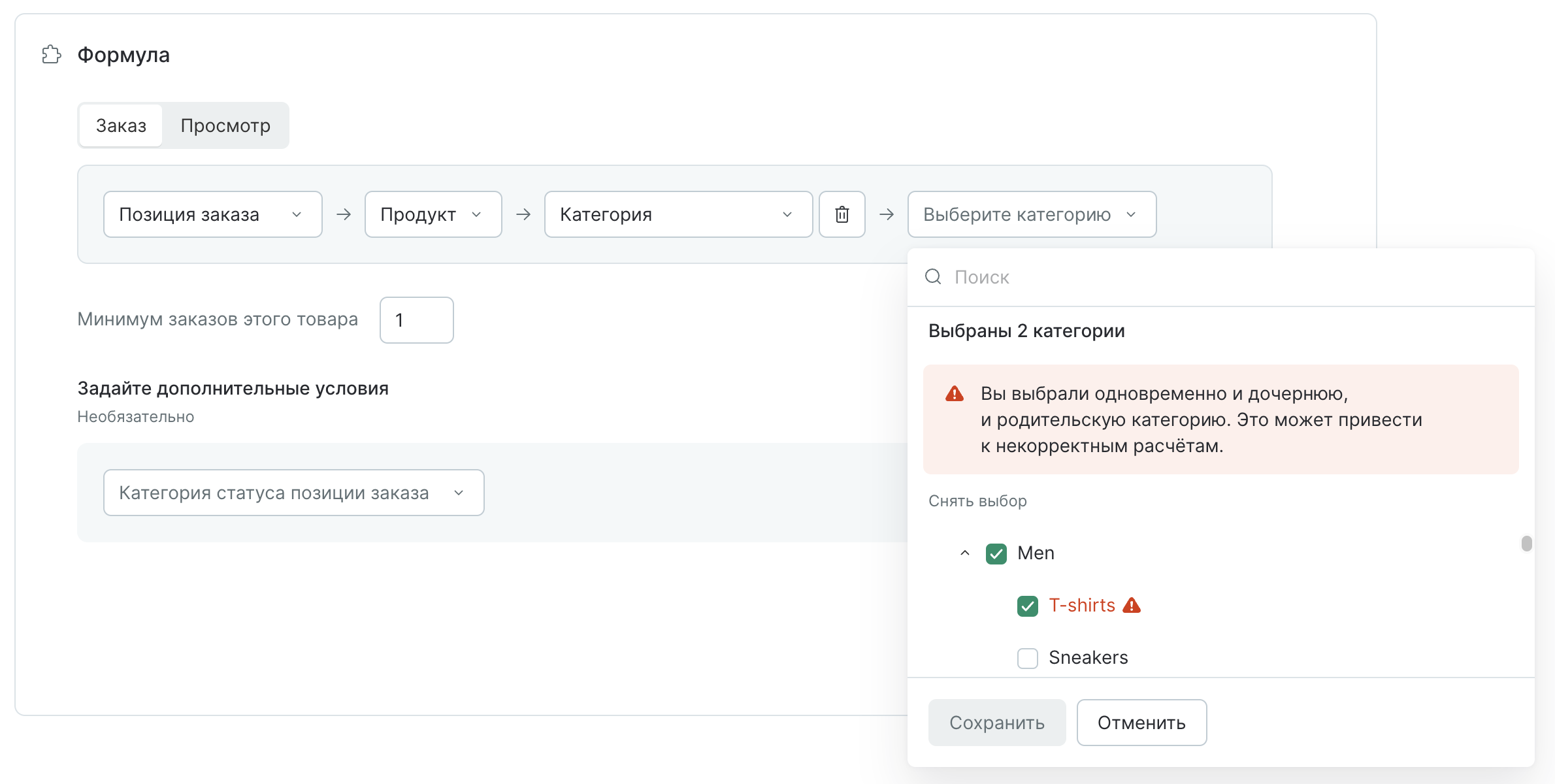Click the Формула section title

point(123,55)
